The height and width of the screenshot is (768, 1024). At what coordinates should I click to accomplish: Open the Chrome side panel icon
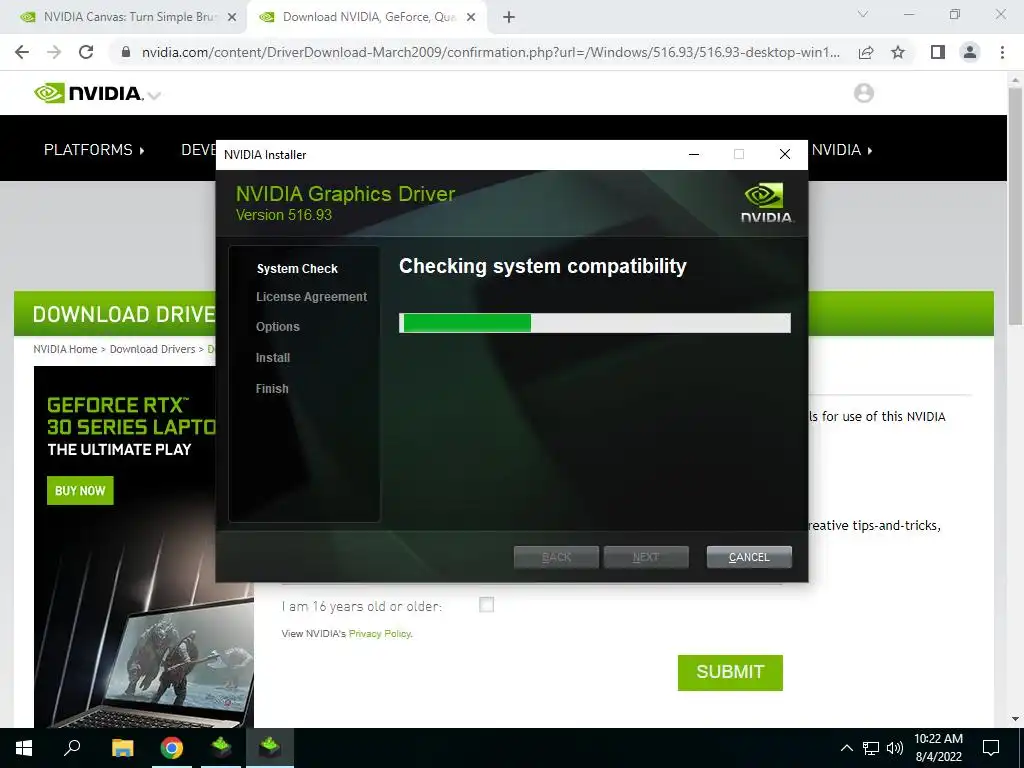[938, 52]
